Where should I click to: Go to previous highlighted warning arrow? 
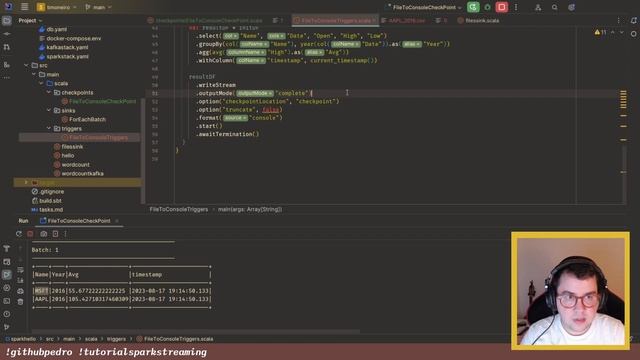tap(613, 32)
